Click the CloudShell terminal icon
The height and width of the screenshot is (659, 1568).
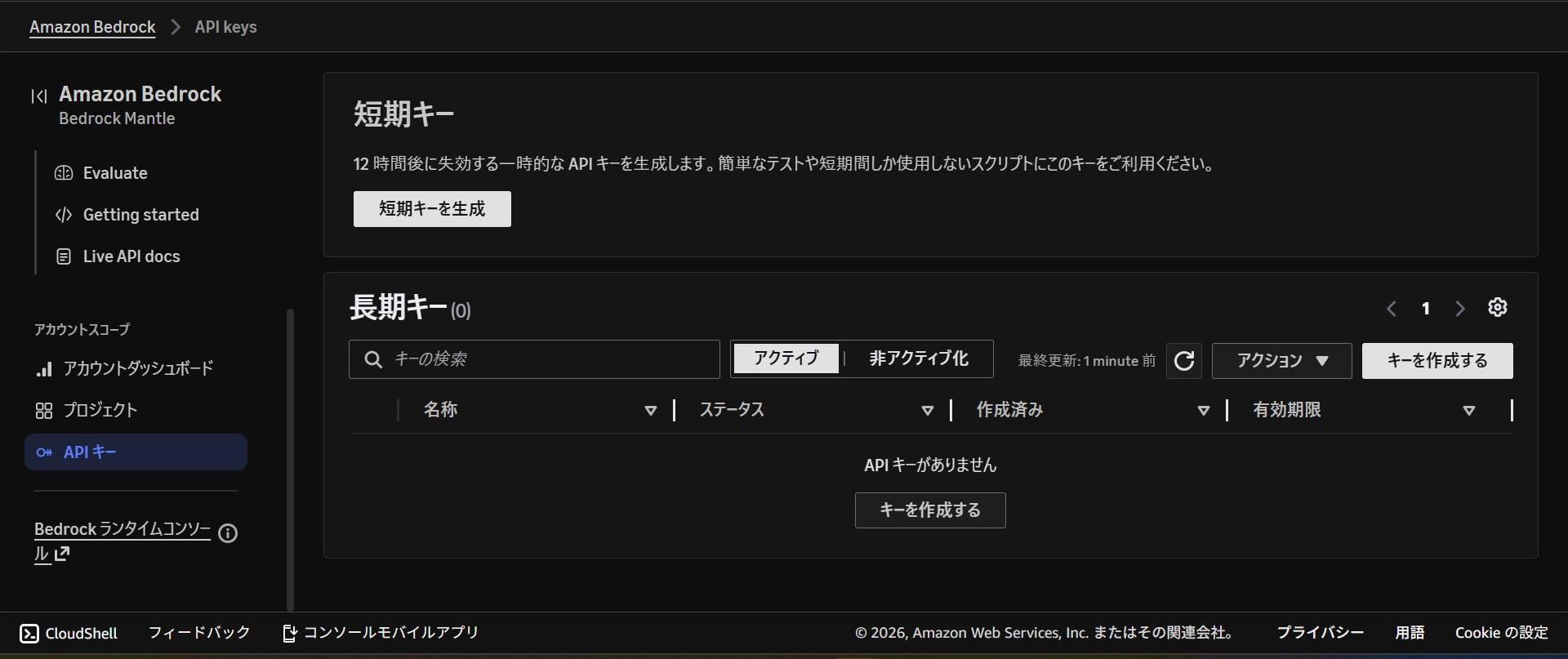29,634
